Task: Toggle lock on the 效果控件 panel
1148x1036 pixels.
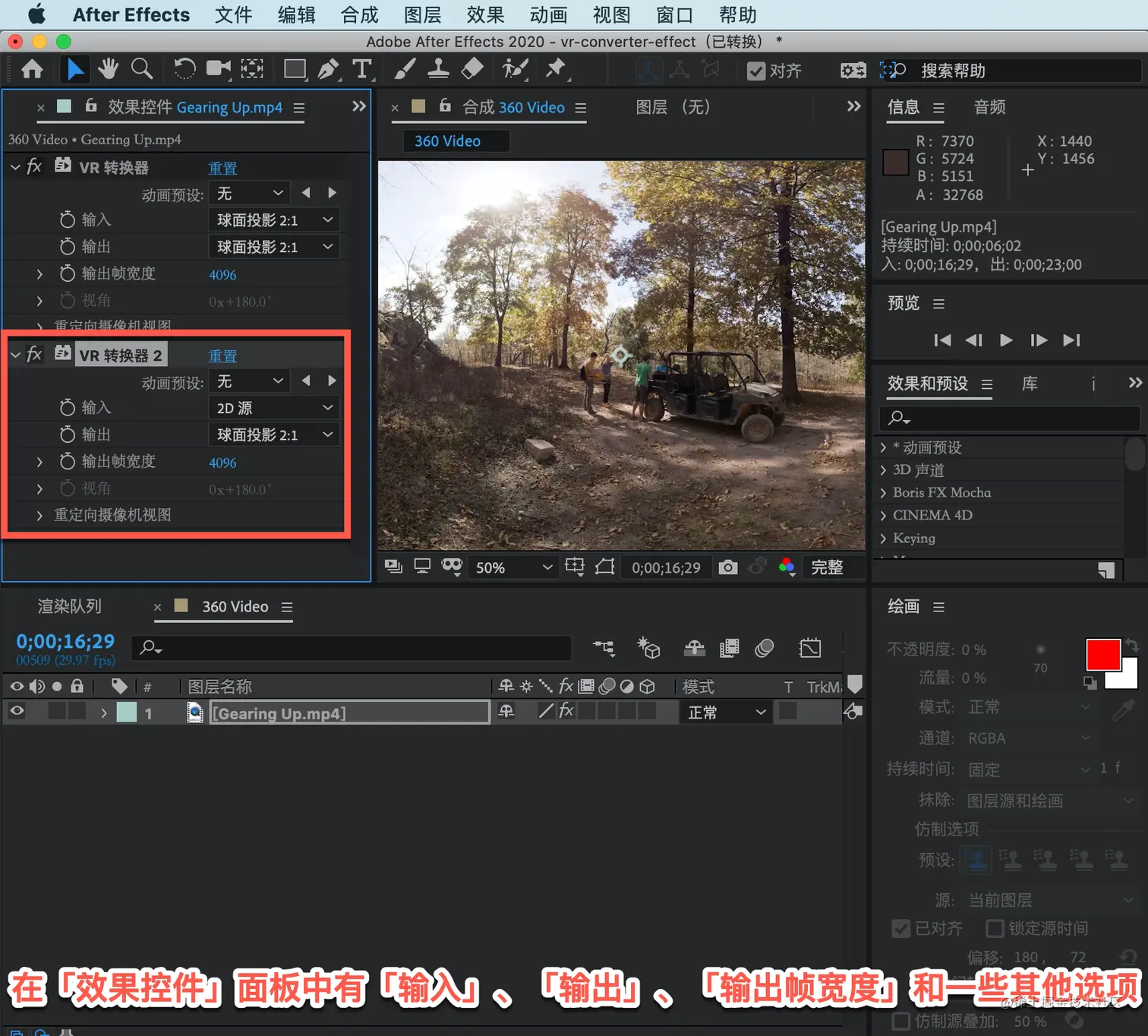Action: pos(91,106)
